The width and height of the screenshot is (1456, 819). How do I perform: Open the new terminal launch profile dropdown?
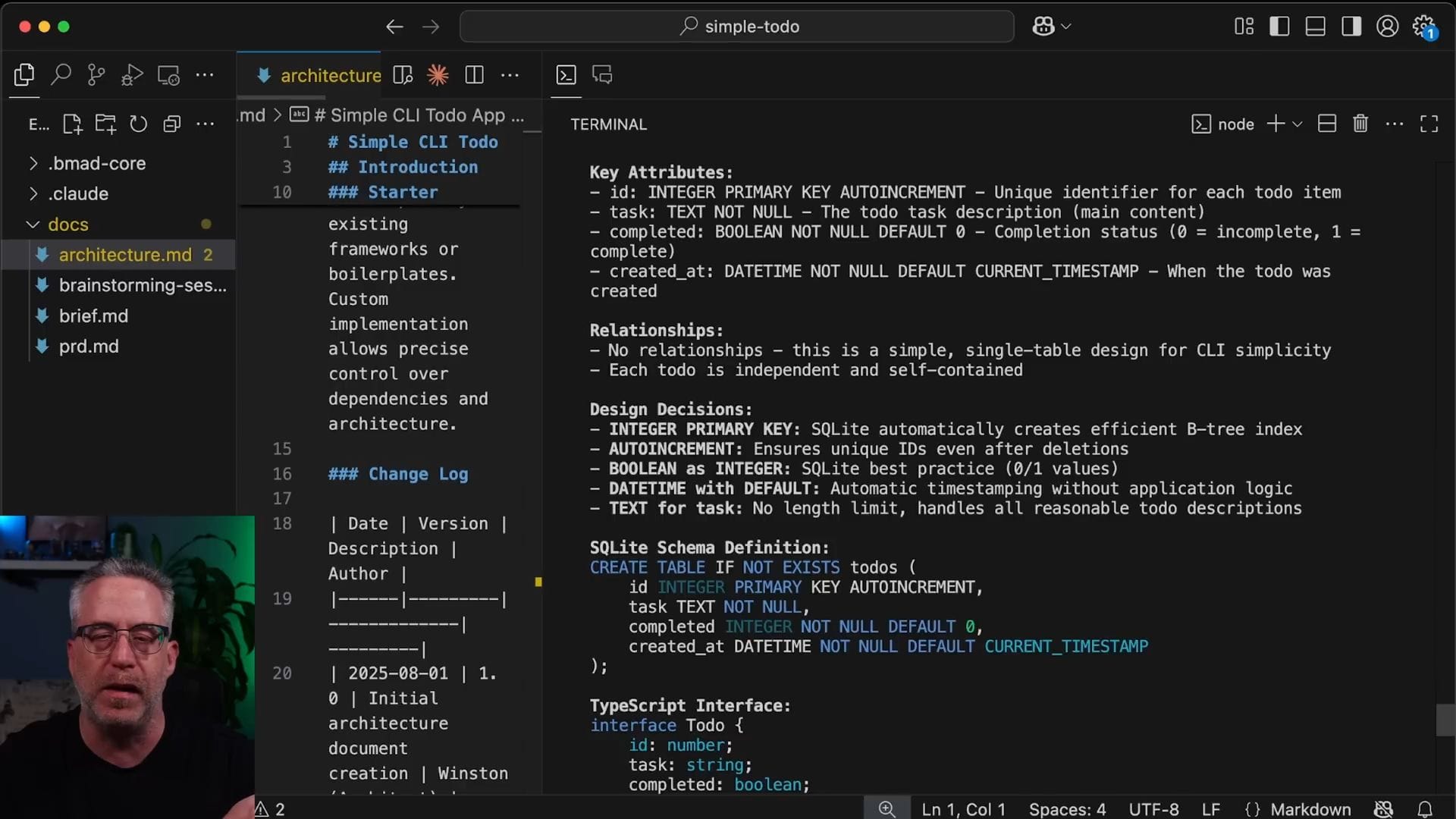tap(1298, 124)
